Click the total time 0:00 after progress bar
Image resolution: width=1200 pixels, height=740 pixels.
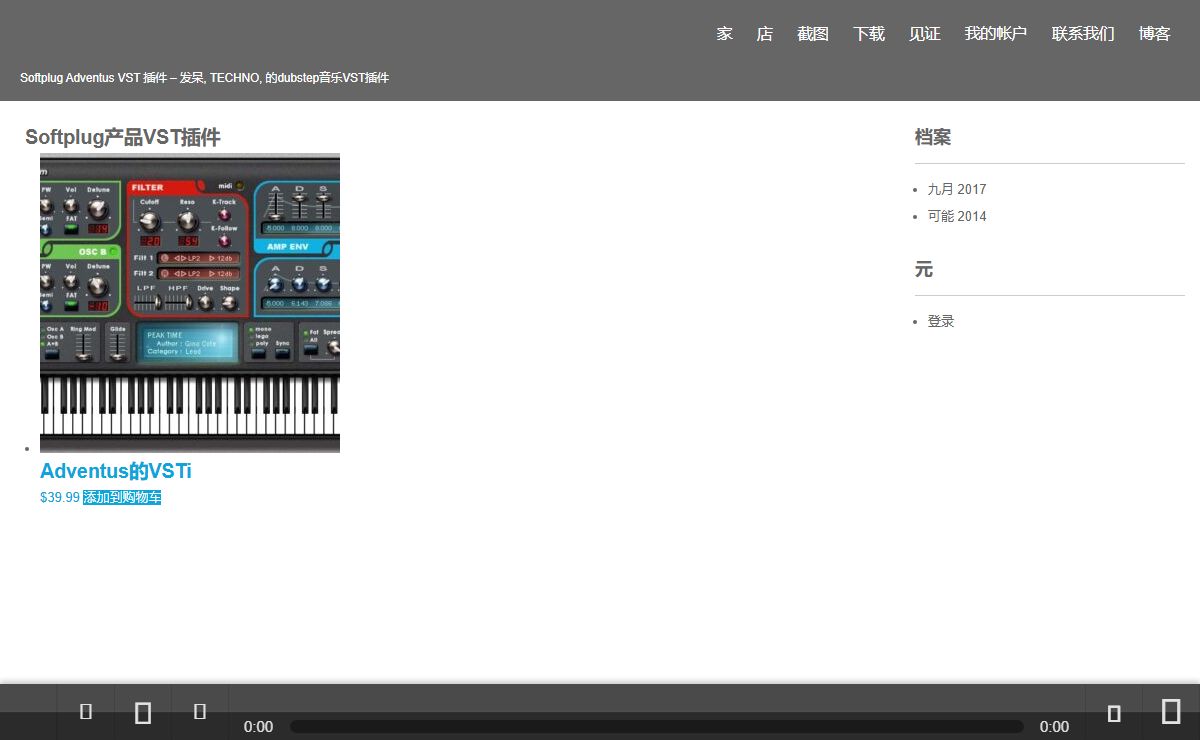(x=1054, y=727)
